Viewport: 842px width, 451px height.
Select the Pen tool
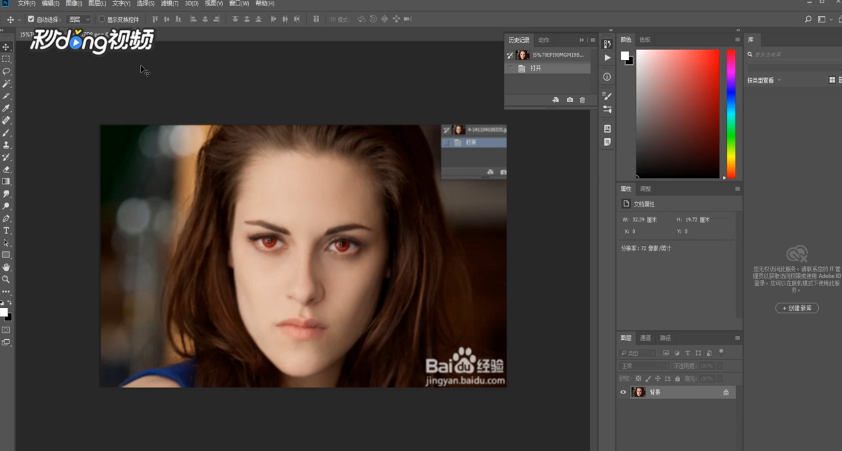coord(6,219)
